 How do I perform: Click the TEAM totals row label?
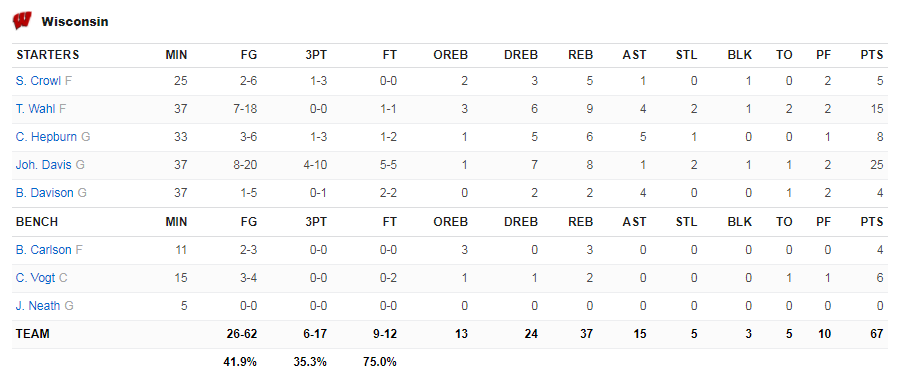33,334
